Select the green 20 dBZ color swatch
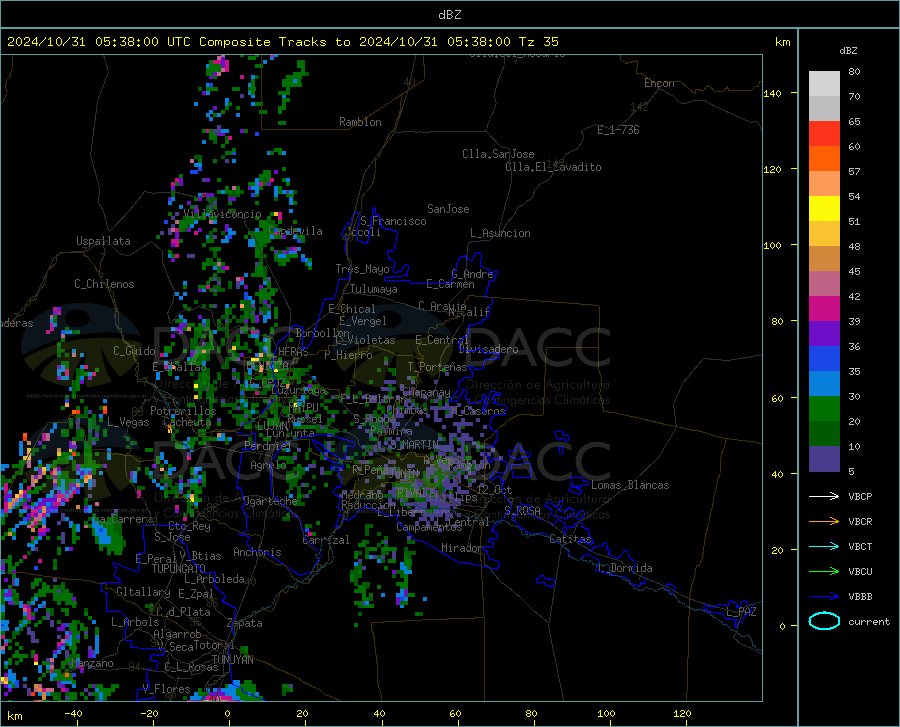 824,409
